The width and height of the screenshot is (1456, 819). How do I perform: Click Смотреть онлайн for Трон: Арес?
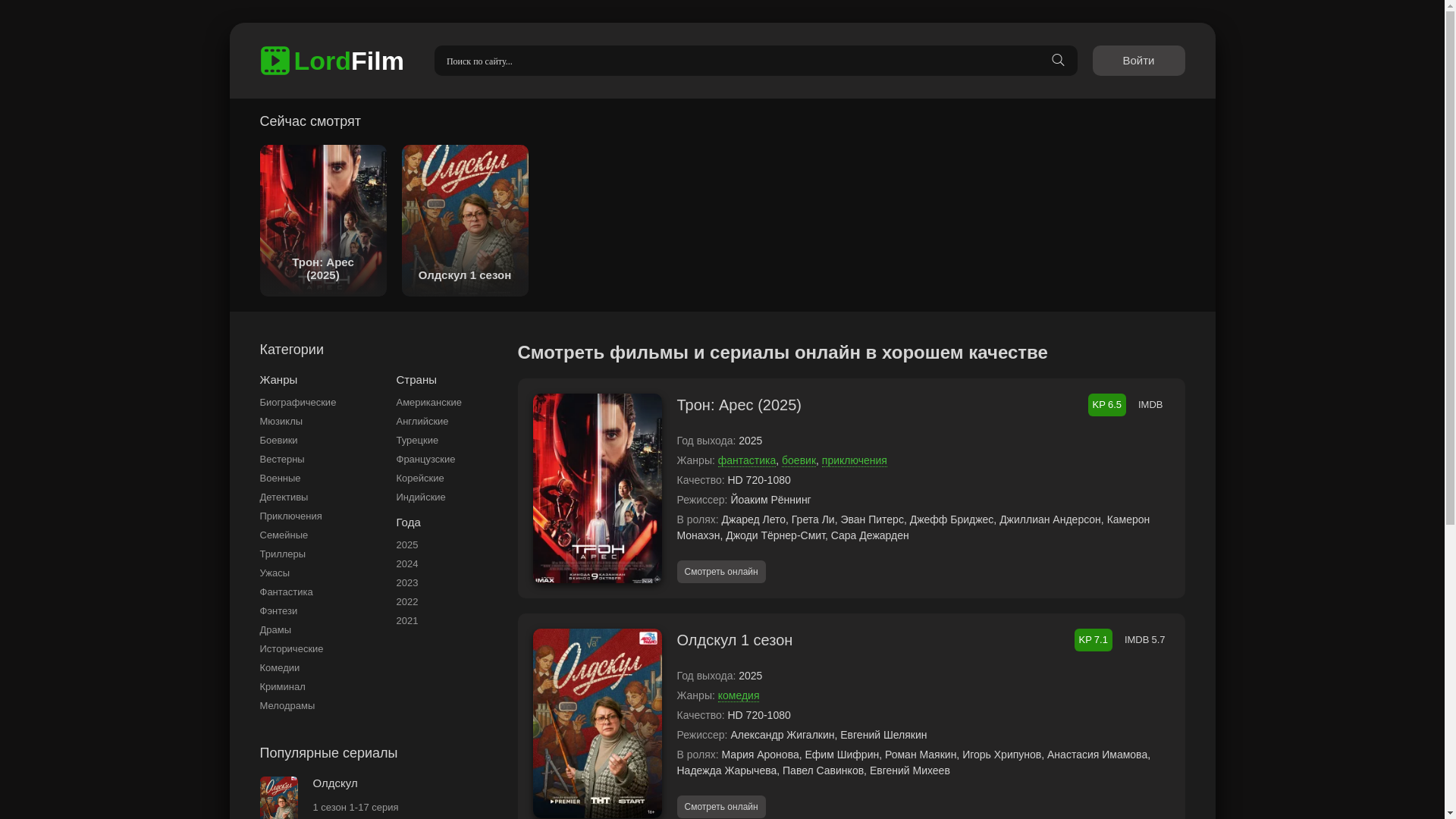(720, 572)
